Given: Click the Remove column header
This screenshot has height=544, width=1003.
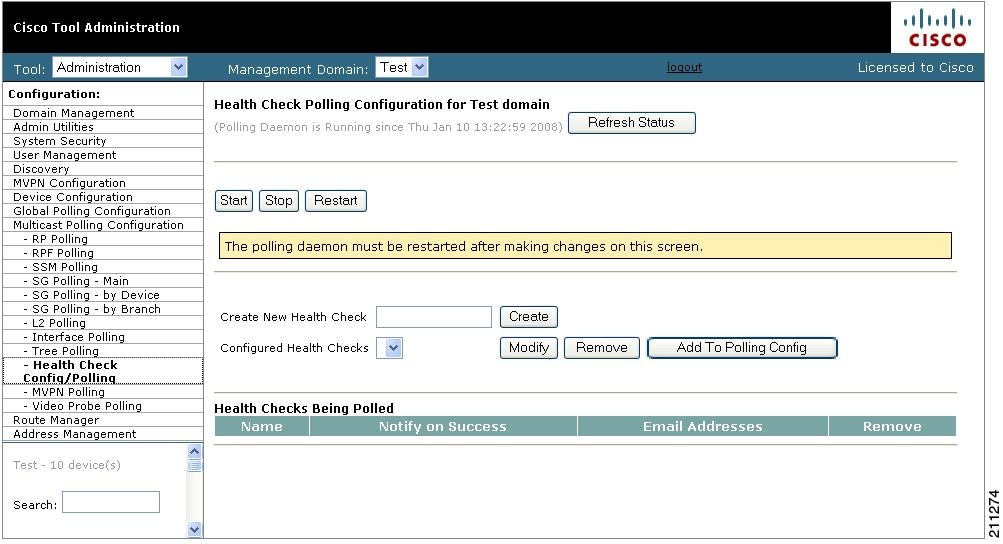Looking at the screenshot, I should pos(892,427).
